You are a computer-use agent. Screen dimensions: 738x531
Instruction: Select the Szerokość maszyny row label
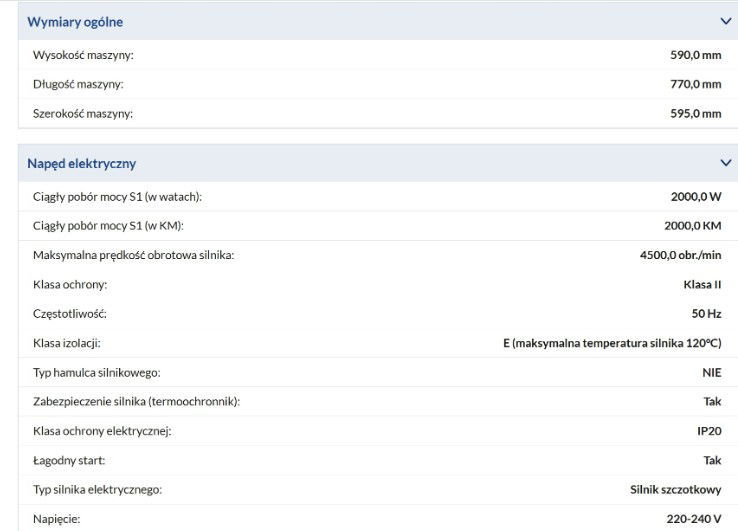(83, 113)
